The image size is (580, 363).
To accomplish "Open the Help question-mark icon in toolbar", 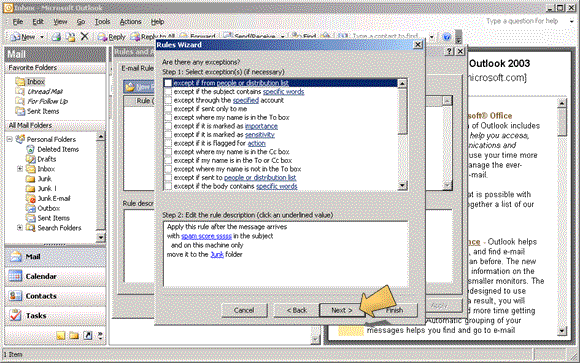I will (447, 37).
